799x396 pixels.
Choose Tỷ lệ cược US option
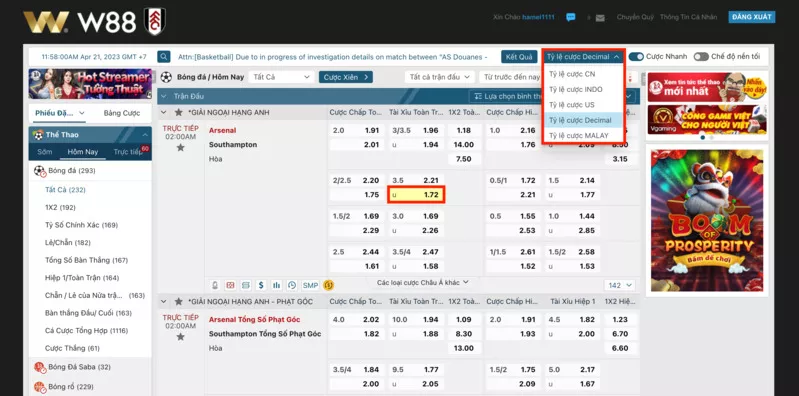pos(583,104)
